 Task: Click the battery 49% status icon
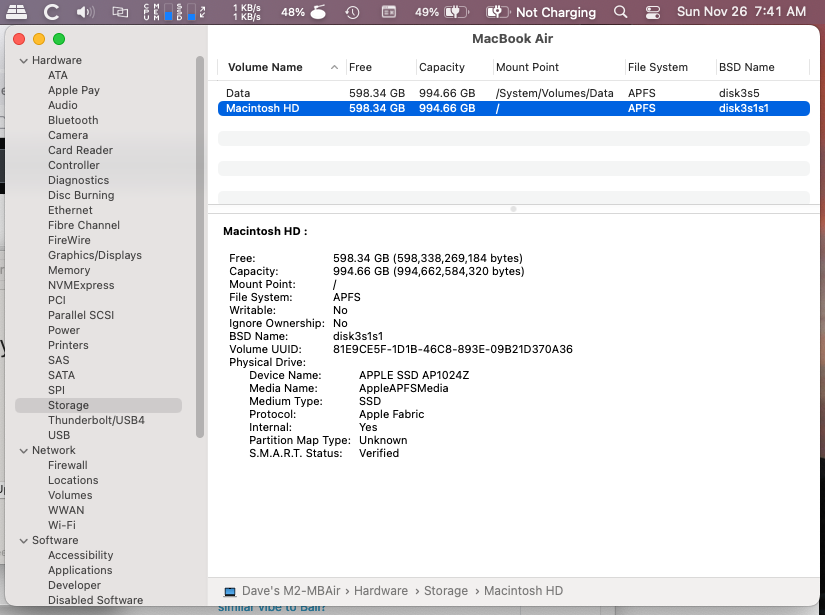441,12
